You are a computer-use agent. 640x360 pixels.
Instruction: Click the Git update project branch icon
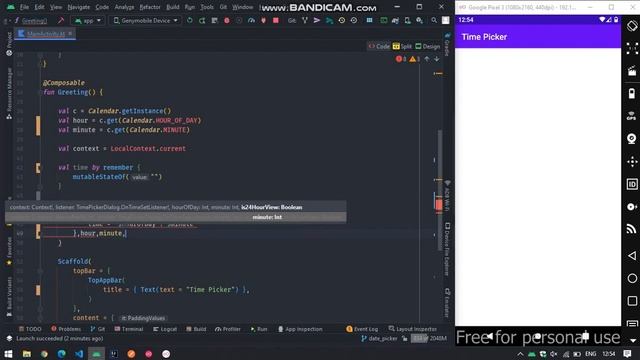(x=304, y=20)
